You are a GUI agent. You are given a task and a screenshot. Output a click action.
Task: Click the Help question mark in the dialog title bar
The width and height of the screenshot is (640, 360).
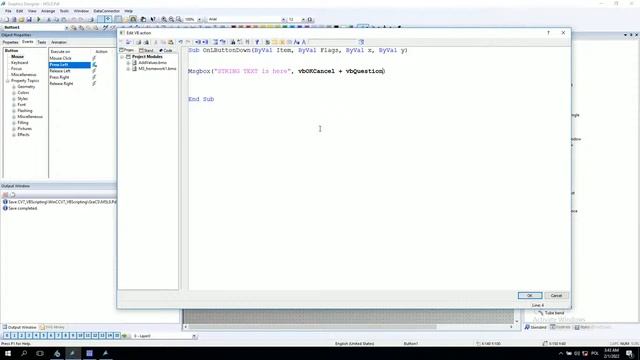(548, 33)
